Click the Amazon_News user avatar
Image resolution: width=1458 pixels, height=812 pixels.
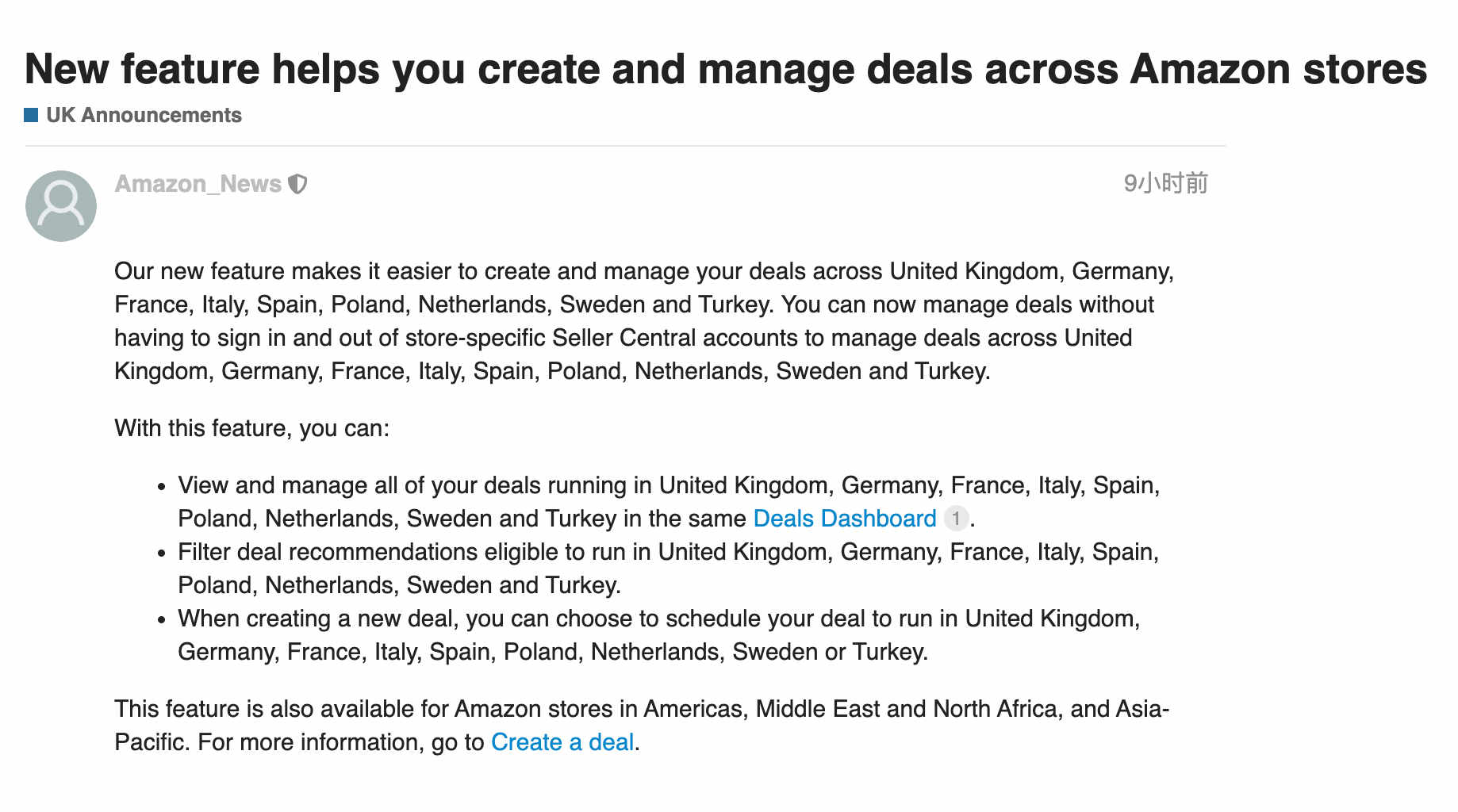click(61, 206)
